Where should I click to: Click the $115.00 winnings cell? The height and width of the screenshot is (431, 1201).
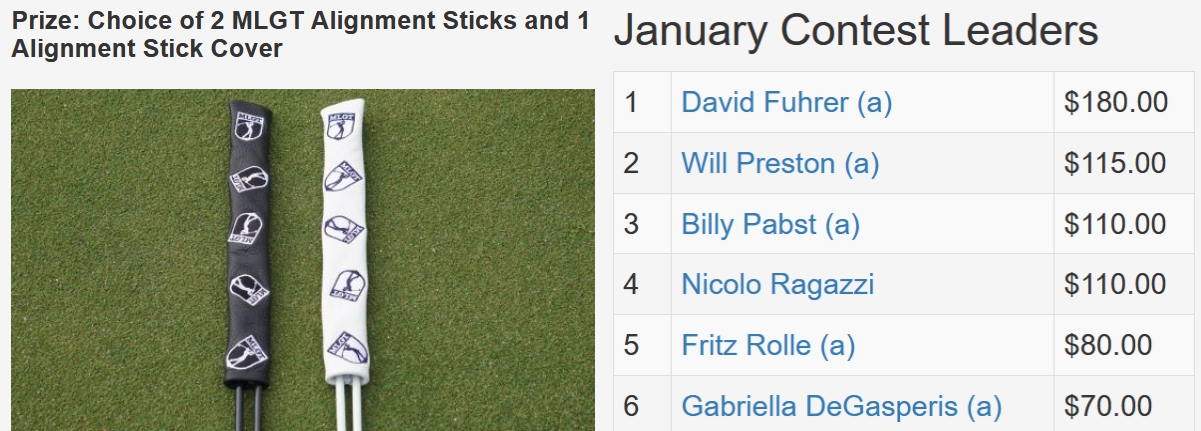1116,163
